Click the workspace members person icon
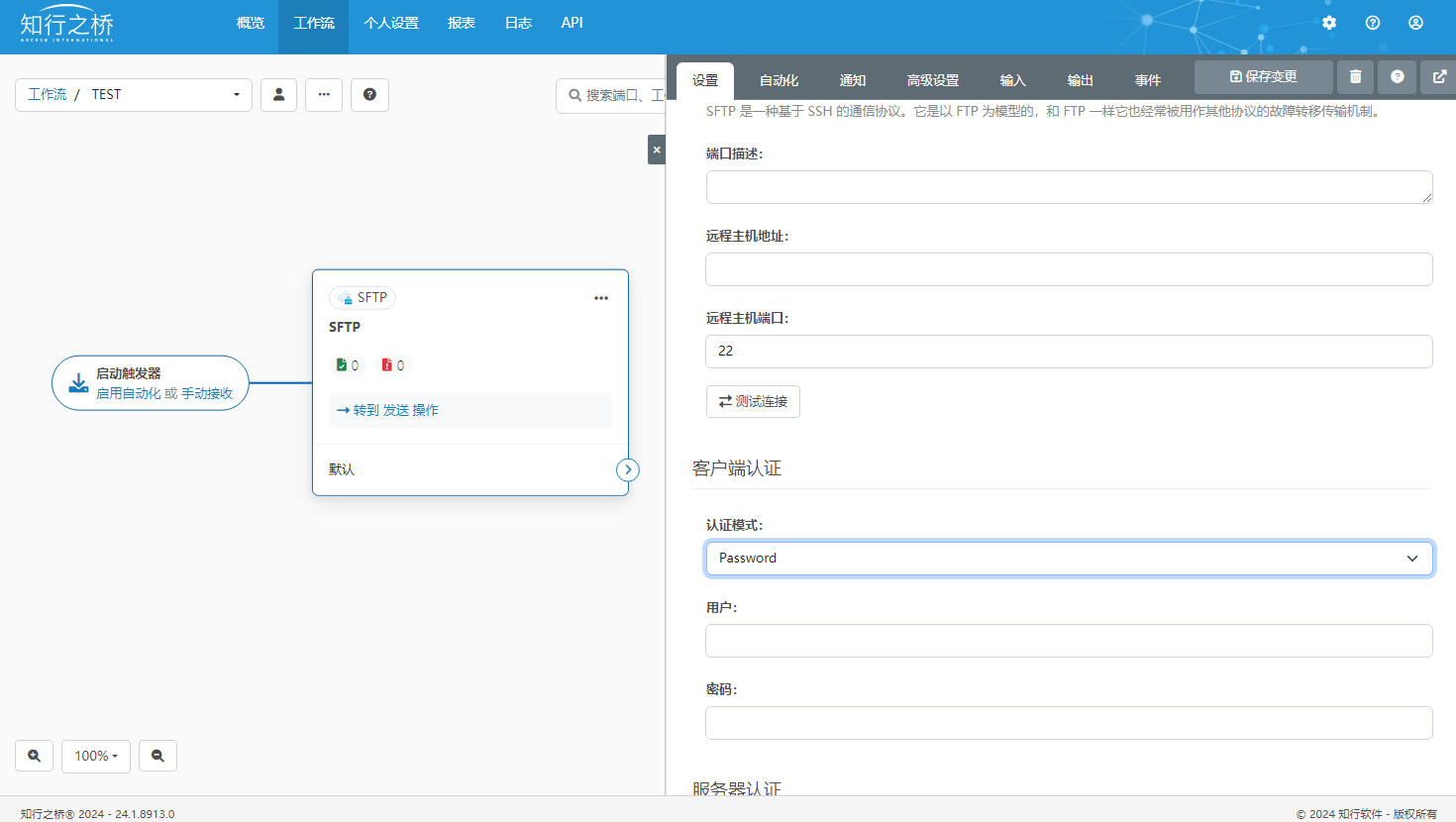Screen dimensions: 1456x822 tap(278, 95)
